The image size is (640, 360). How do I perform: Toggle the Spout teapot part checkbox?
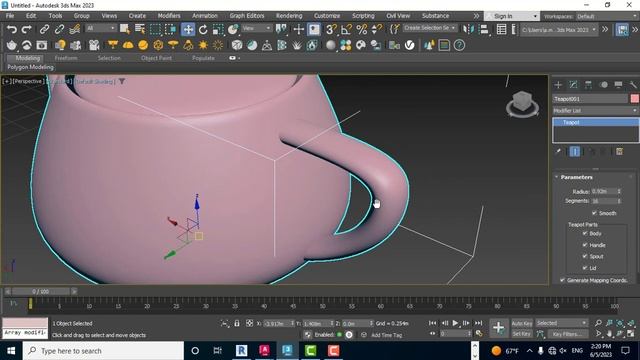click(585, 256)
